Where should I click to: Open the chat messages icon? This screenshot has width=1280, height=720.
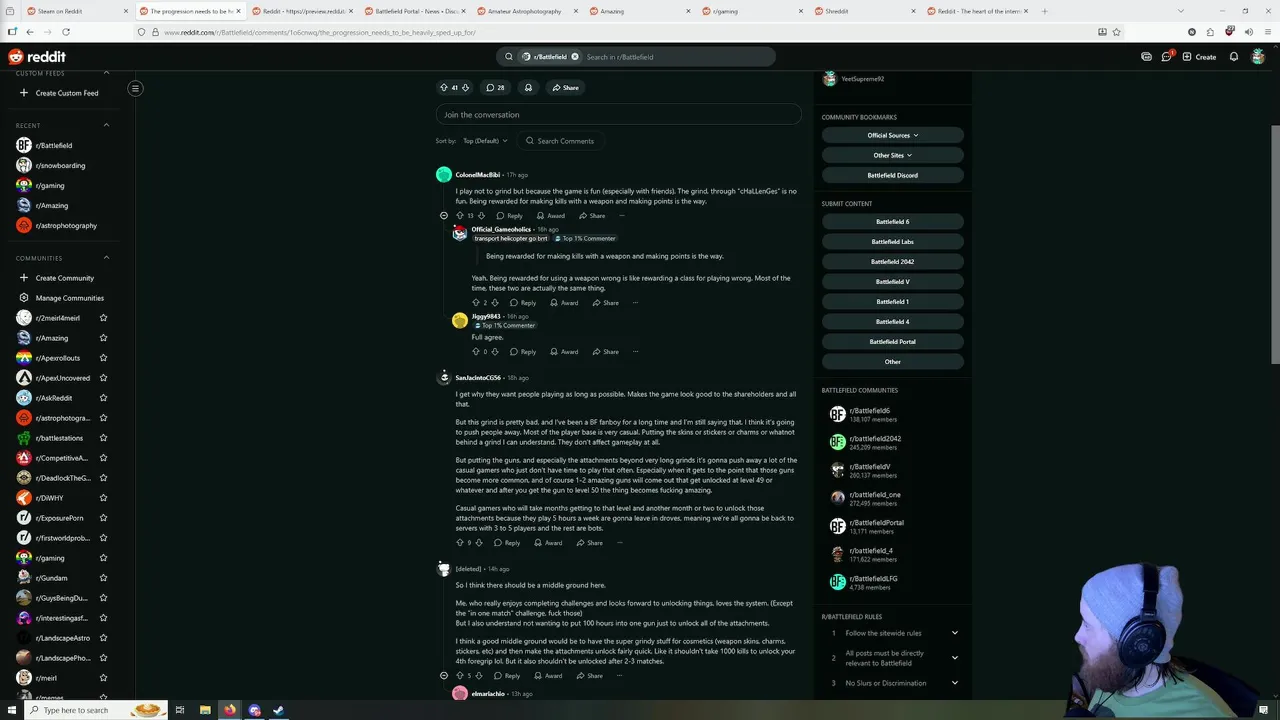1166,57
